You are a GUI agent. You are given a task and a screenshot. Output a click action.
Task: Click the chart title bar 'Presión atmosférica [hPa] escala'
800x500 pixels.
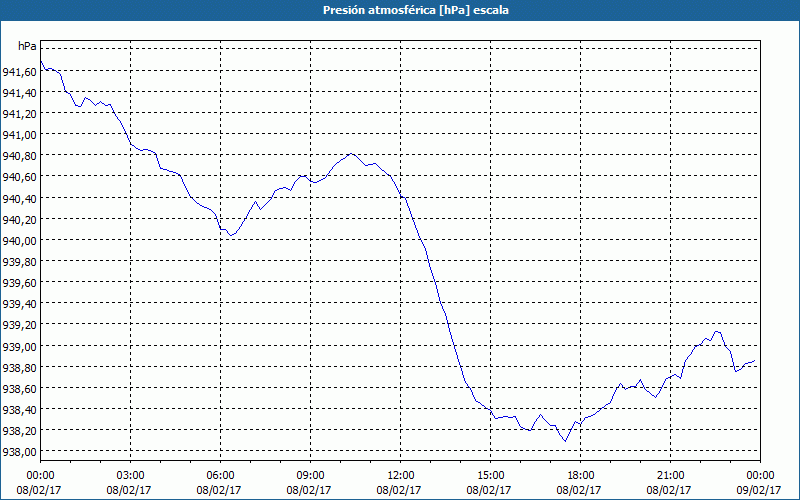click(400, 10)
